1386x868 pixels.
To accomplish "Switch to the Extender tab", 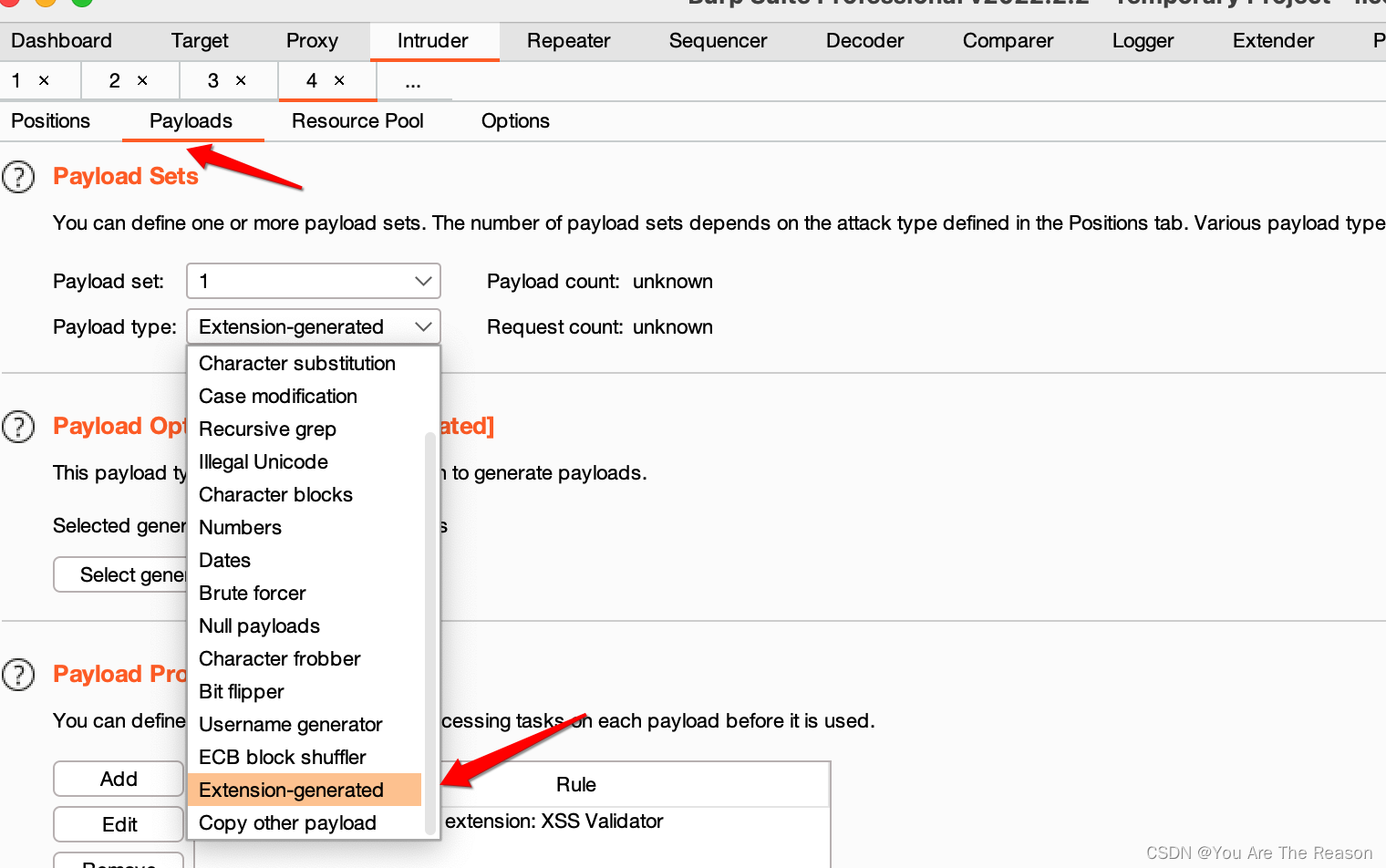I will point(1274,41).
